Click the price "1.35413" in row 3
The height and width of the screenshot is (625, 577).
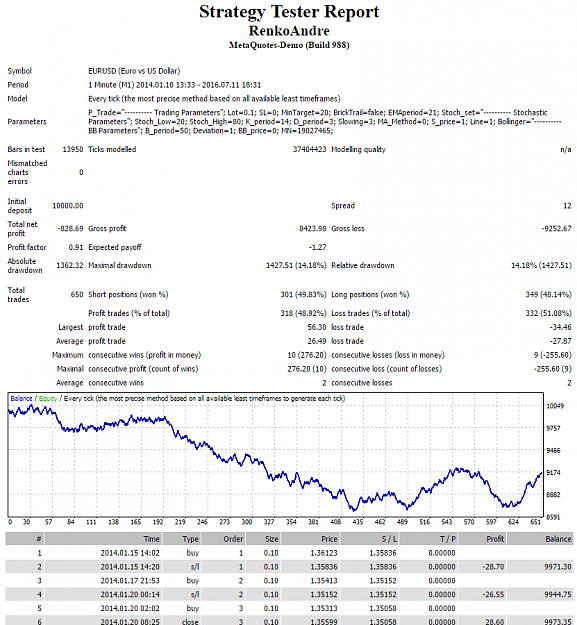coord(324,581)
